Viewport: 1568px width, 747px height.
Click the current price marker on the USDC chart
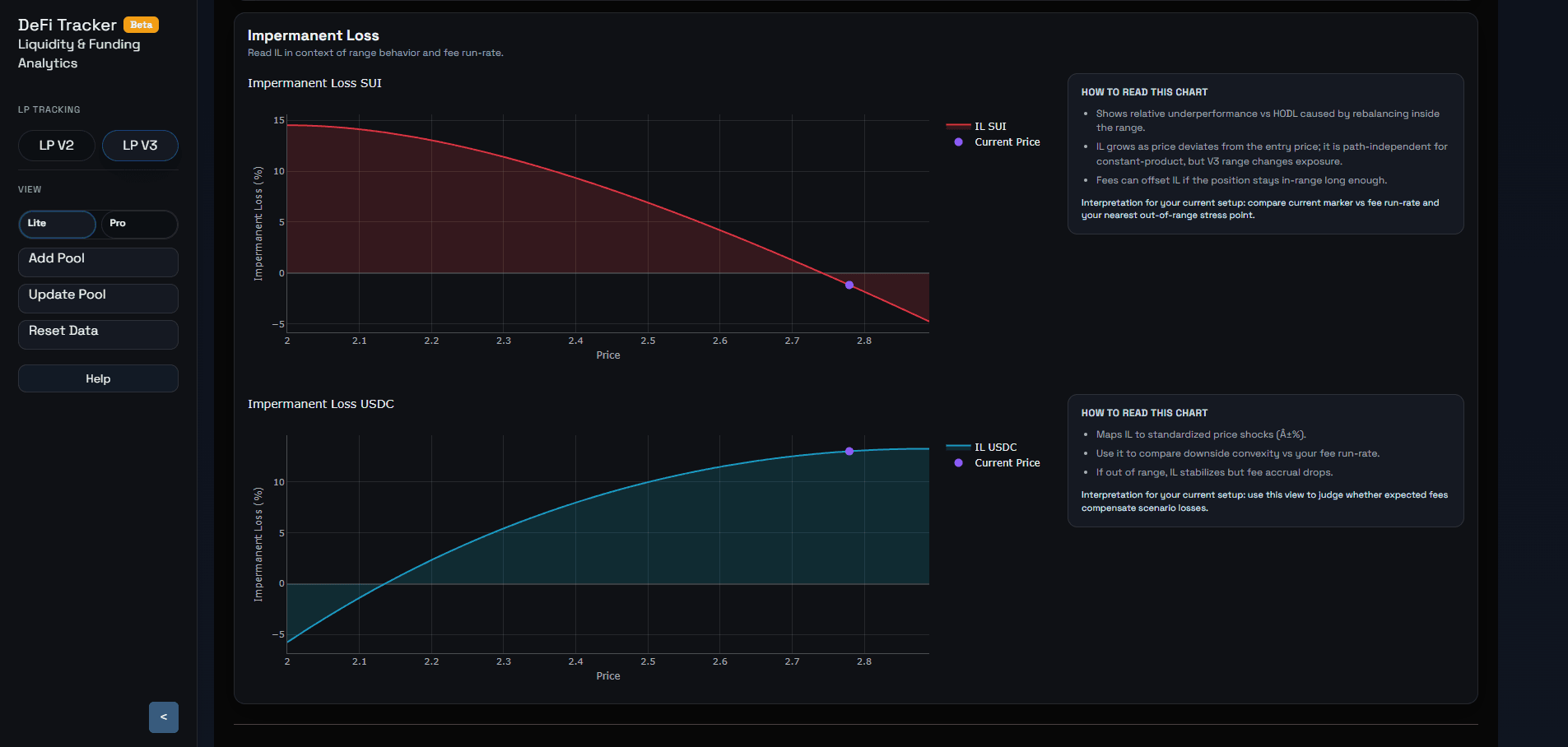(849, 451)
